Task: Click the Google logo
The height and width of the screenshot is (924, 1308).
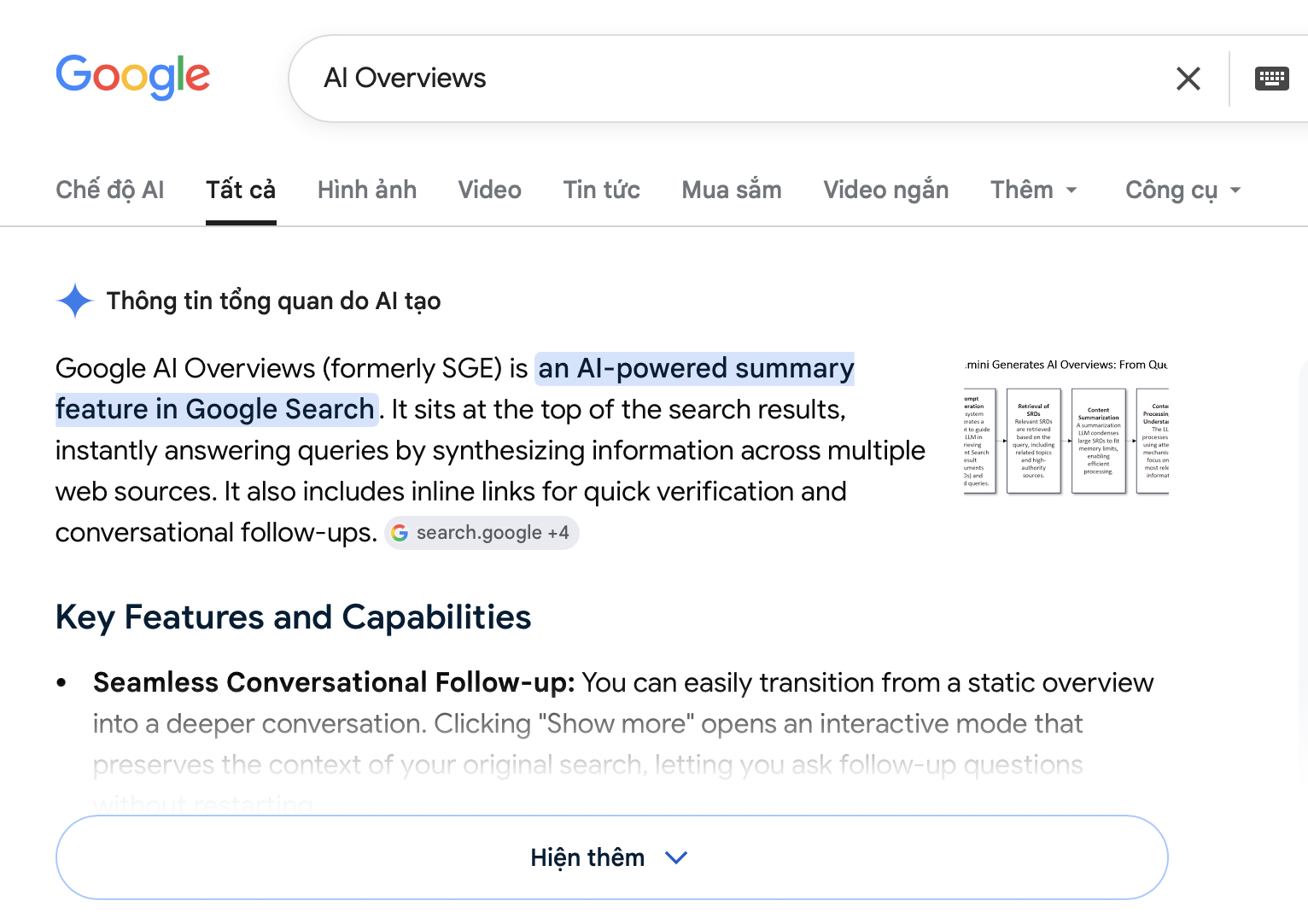Action: [132, 77]
